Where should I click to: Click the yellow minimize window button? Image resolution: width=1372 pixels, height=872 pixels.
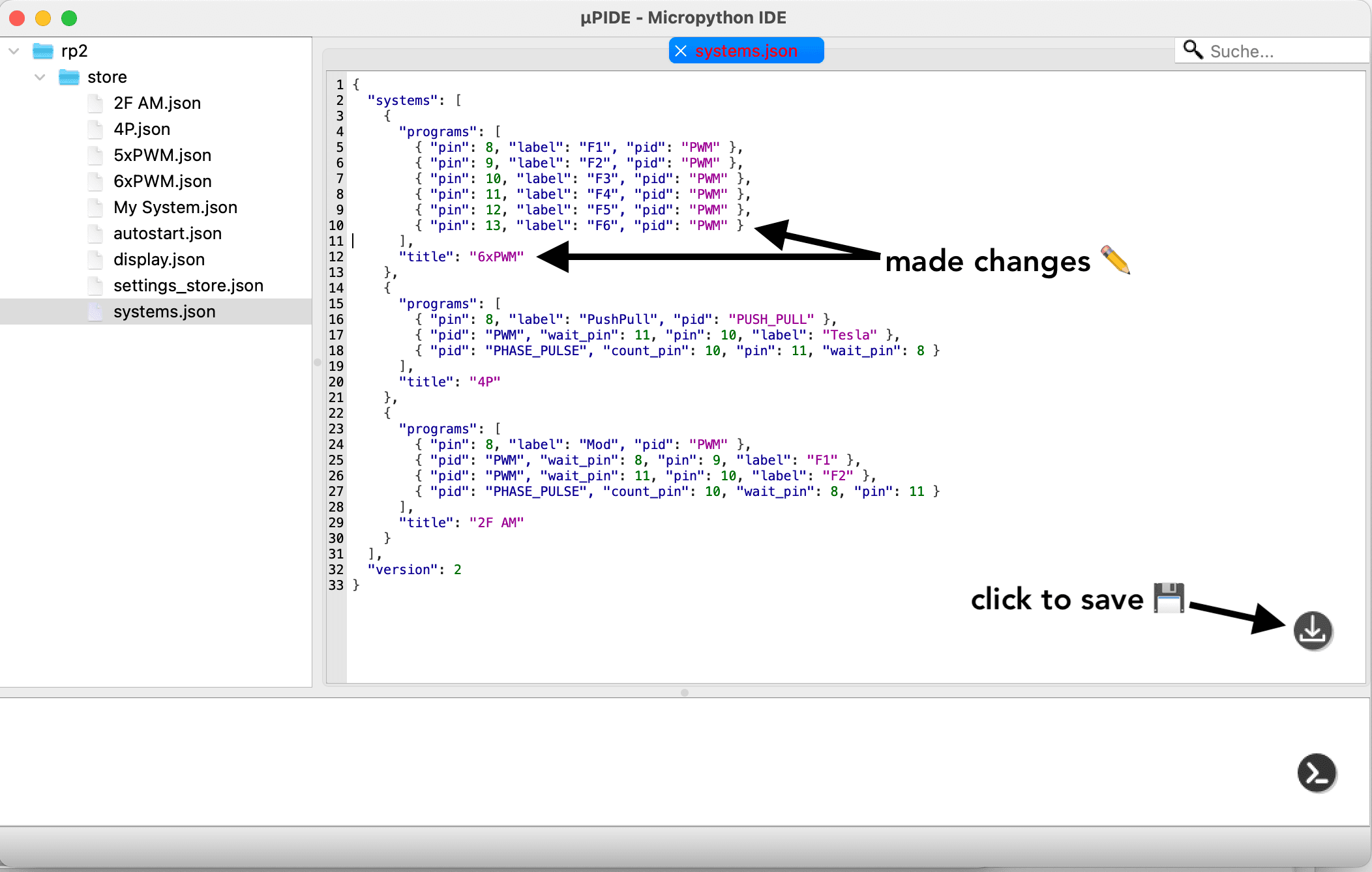(43, 18)
